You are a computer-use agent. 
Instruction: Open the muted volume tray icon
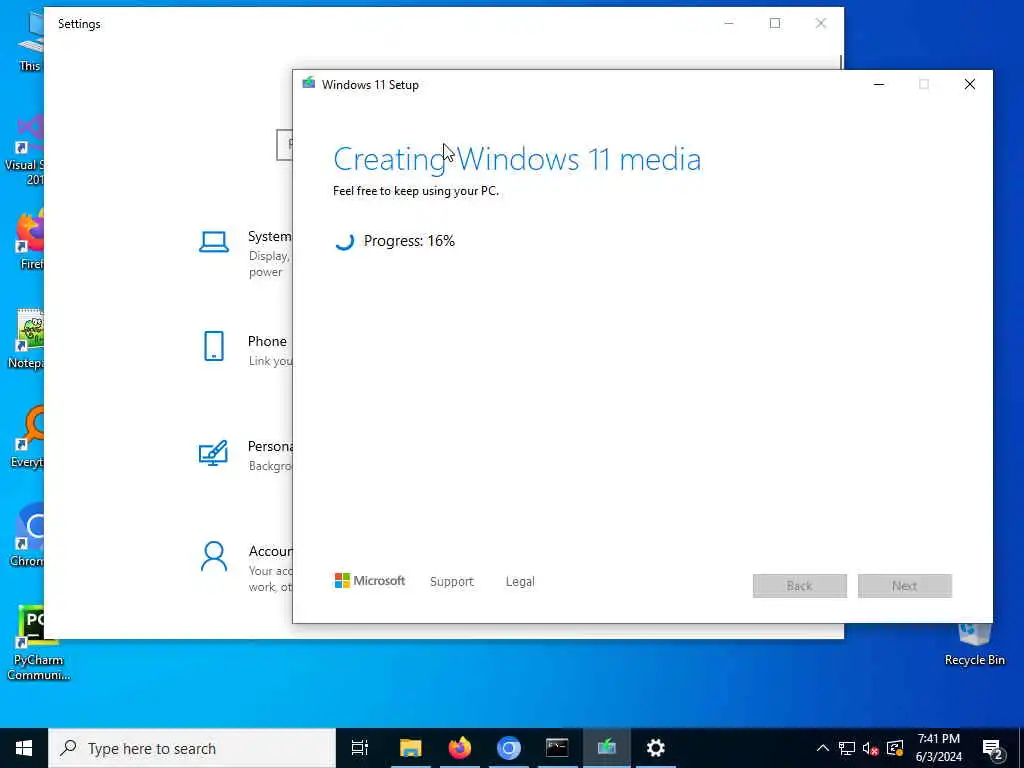871,748
